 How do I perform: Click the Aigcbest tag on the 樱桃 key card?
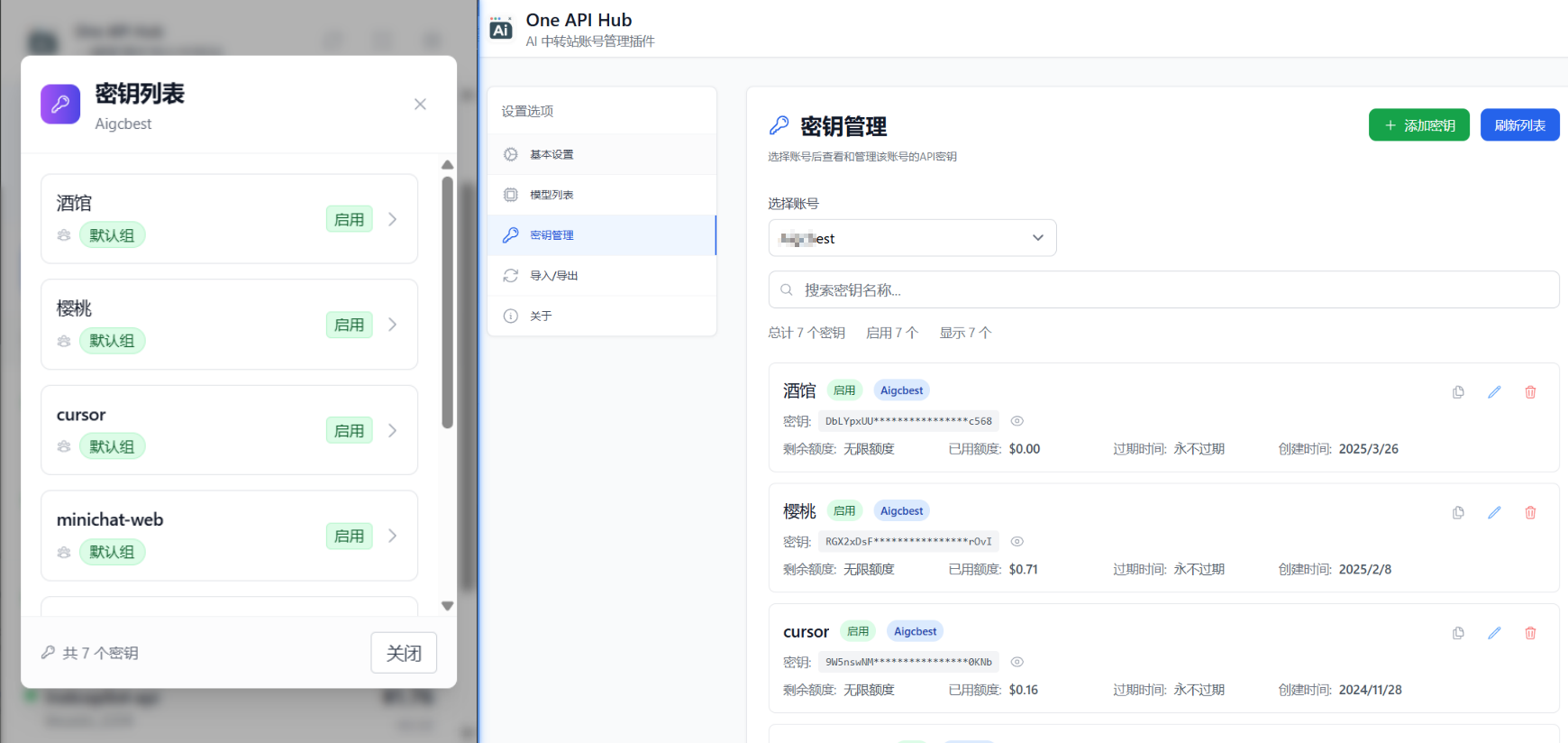pos(901,510)
